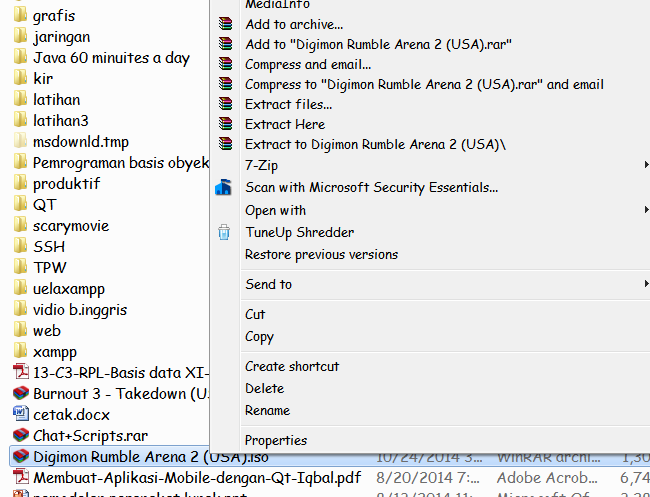Viewport: 650px width, 497px height.
Task: Select "scarymovie" folder name
Action: pyautogui.click(x=71, y=226)
